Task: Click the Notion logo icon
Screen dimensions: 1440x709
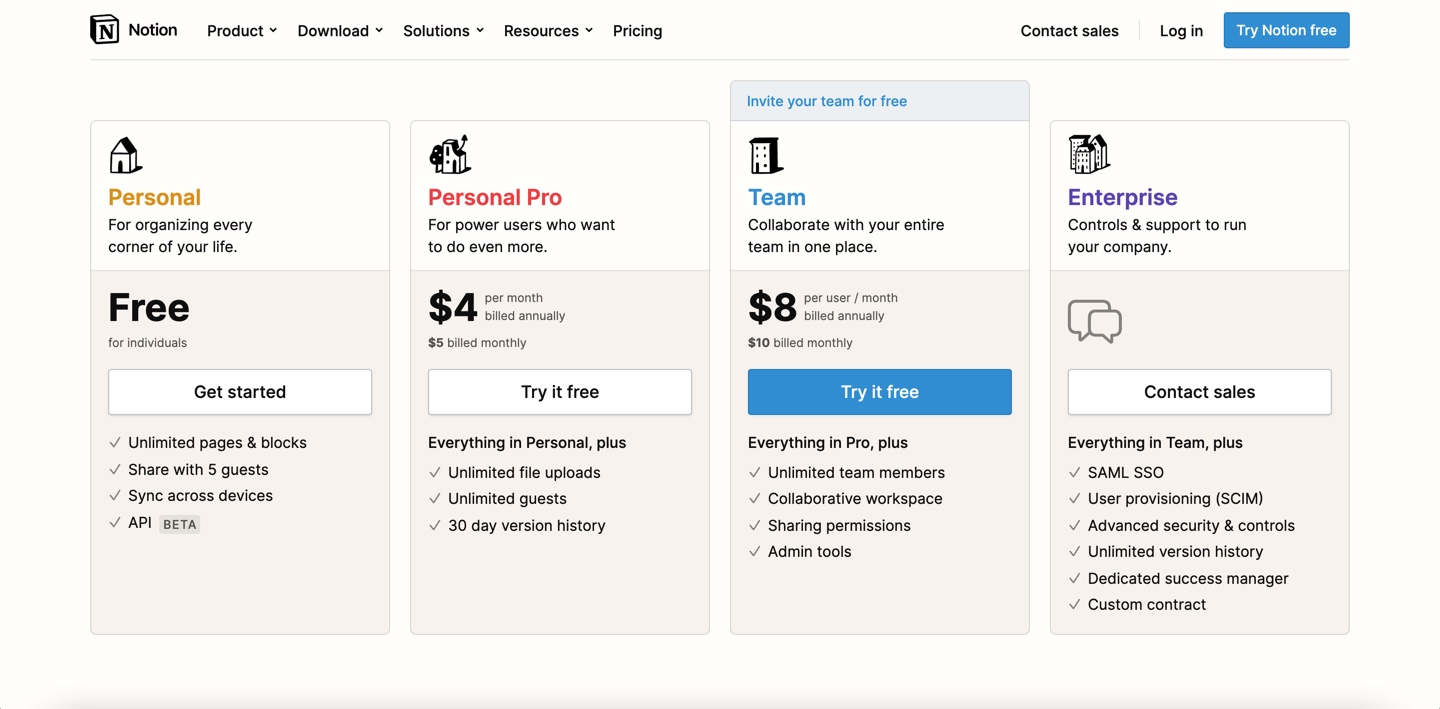Action: tap(105, 30)
